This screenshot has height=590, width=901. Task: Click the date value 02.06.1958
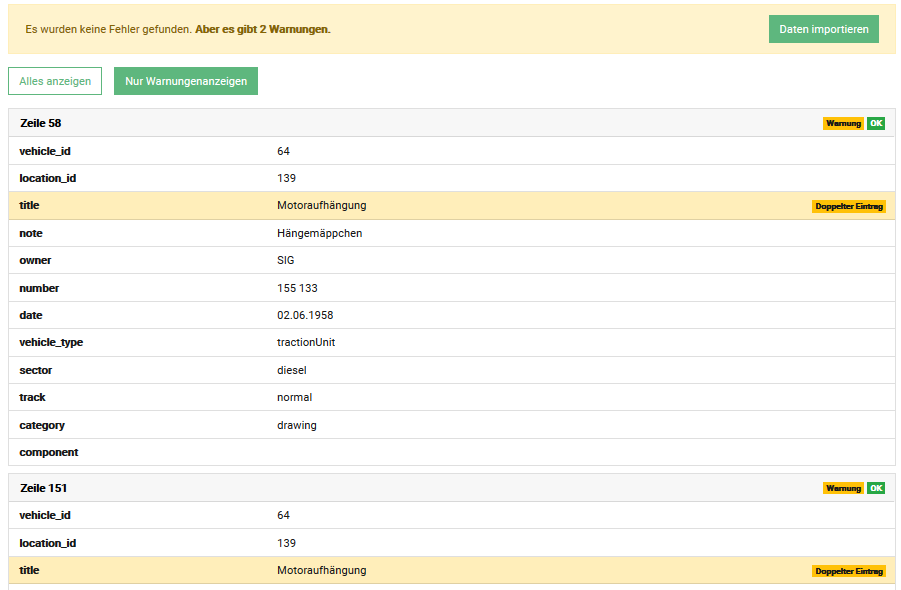305,315
